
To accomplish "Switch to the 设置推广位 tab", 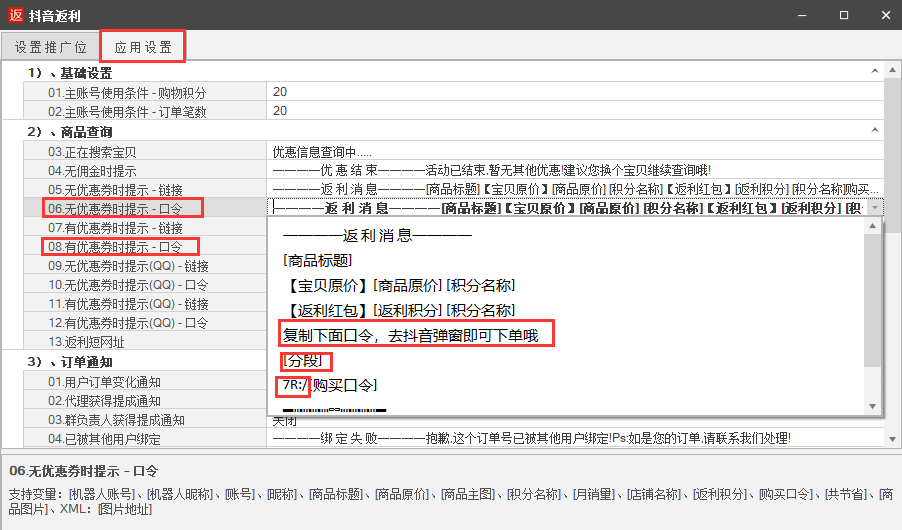I will (50, 47).
